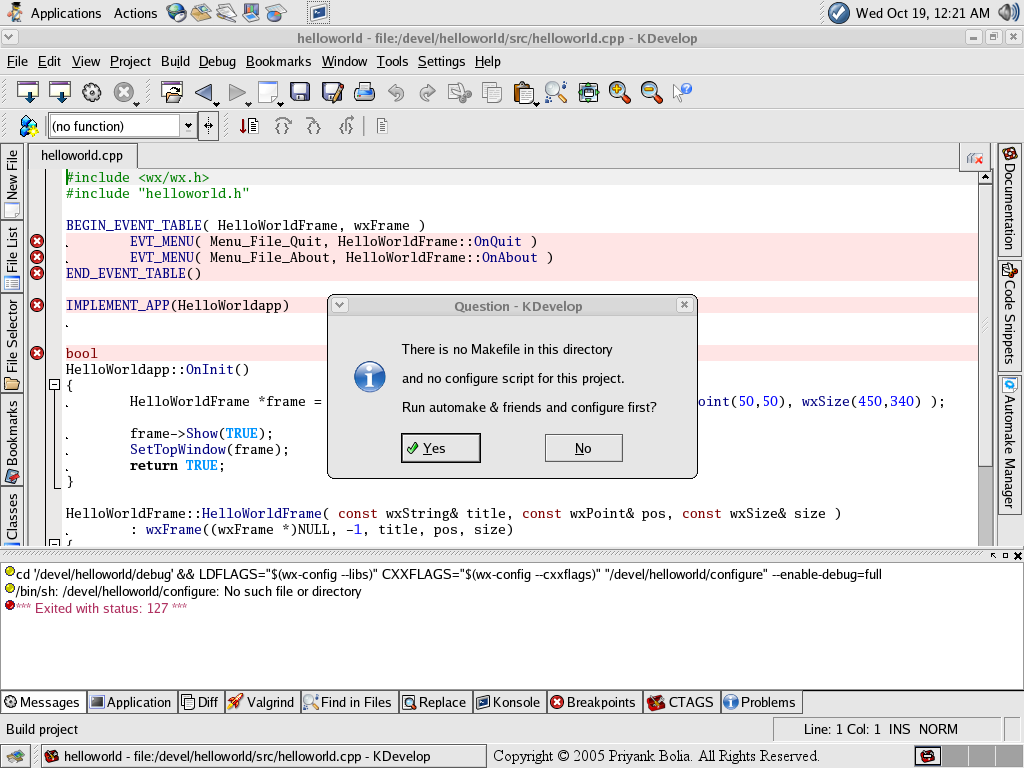Show the Valgrind tab
Viewport: 1024px width, 768px height.
click(261, 702)
